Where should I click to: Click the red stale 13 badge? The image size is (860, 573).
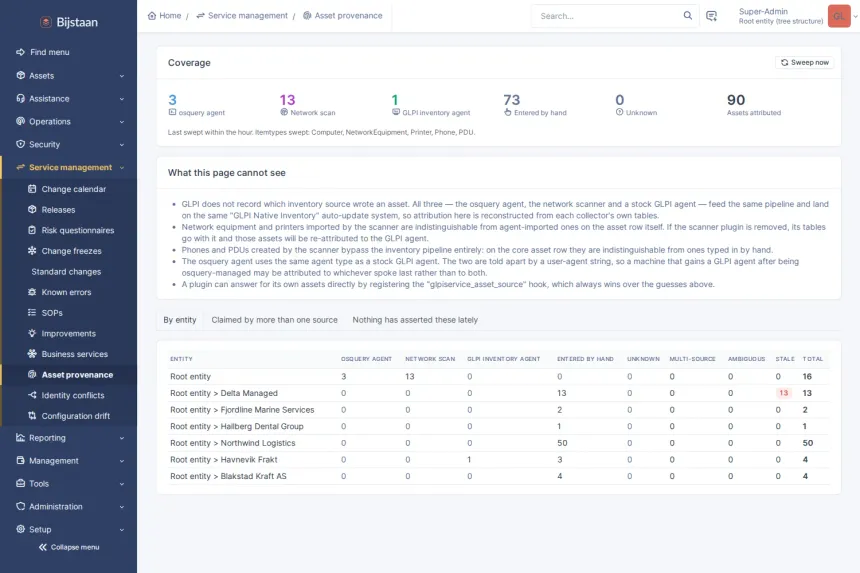(783, 393)
